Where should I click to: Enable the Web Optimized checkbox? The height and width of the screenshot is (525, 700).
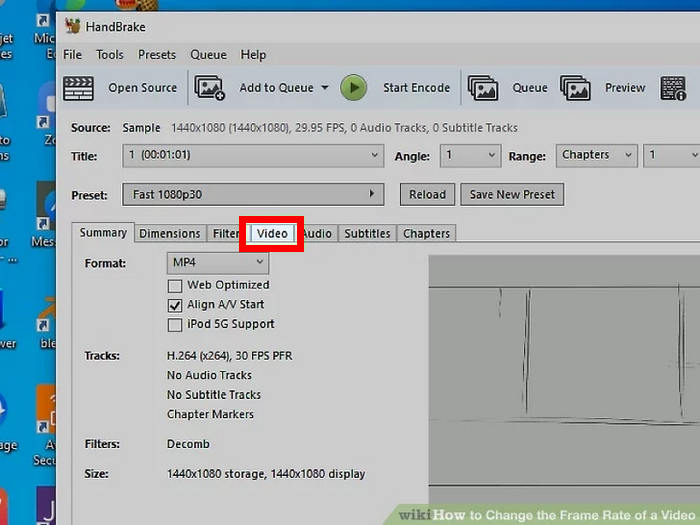[175, 285]
